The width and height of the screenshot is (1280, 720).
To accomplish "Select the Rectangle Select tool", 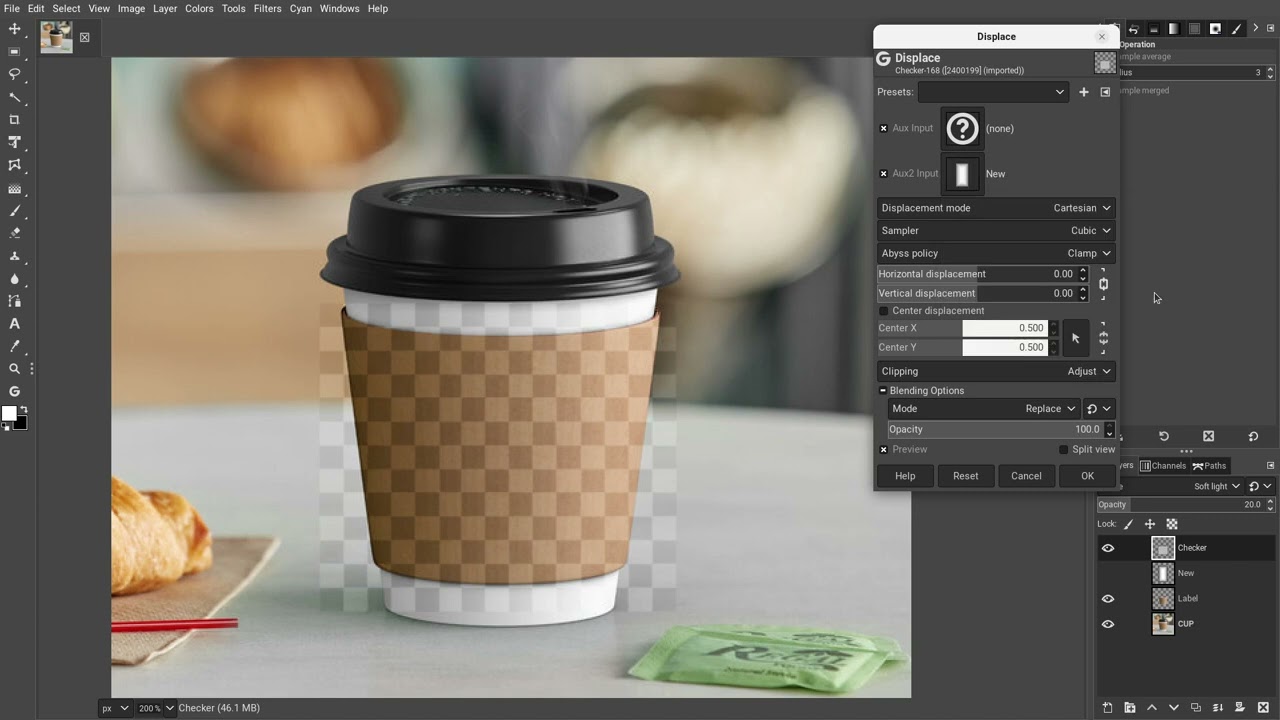I will point(14,51).
